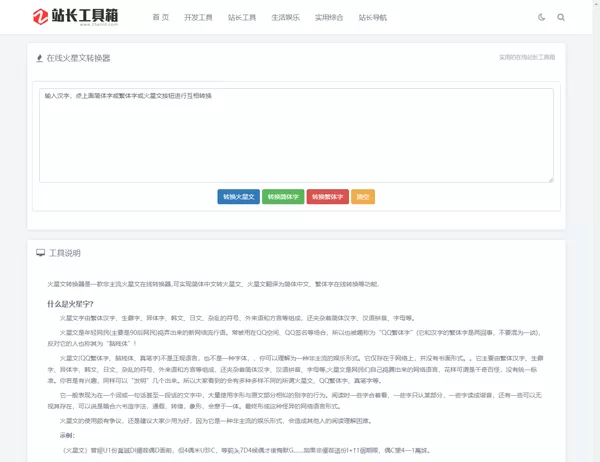This screenshot has width=600, height=462.
Task: Open the 开发工具 menu
Action: pos(198,17)
